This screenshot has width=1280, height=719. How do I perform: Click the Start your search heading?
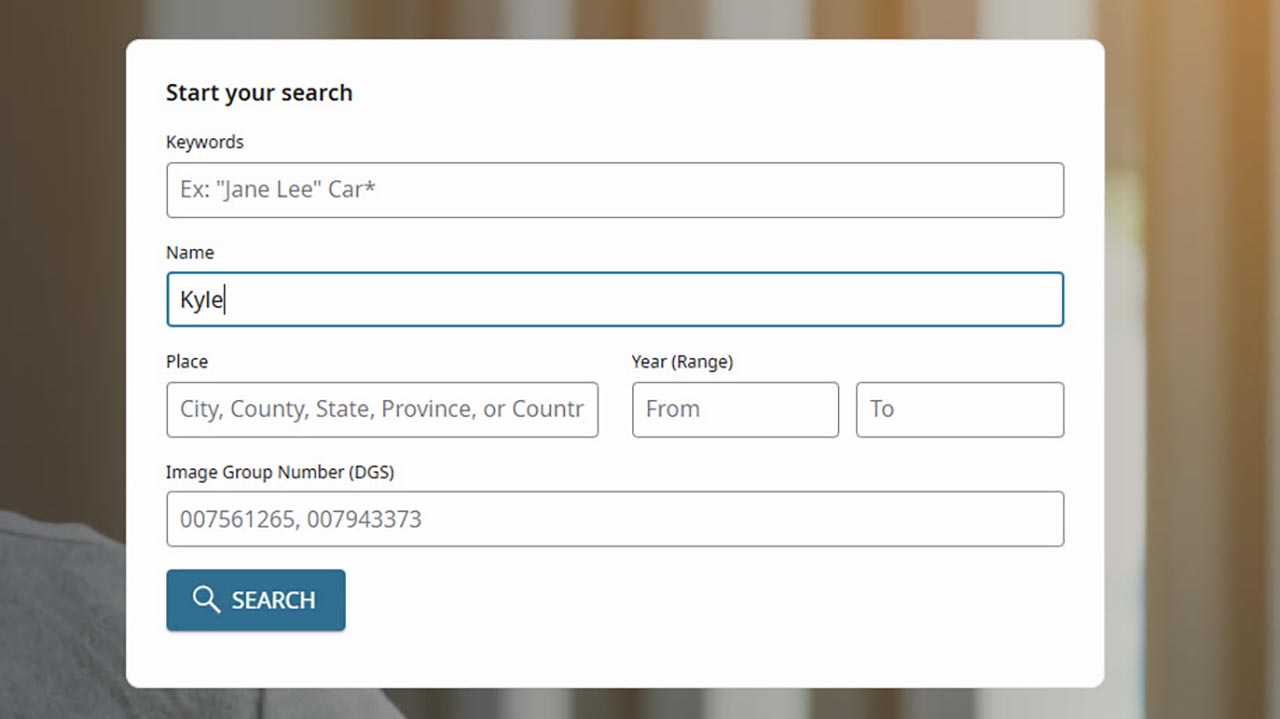coord(259,93)
